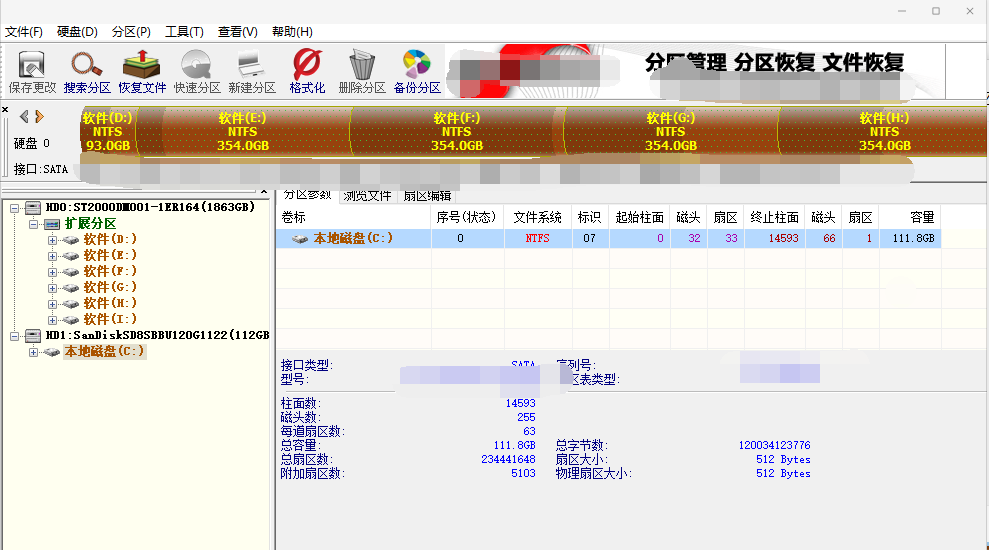Image resolution: width=989 pixels, height=550 pixels.
Task: Click drive icon next to 软件(G:) in tree
Action: pyautogui.click(x=71, y=288)
